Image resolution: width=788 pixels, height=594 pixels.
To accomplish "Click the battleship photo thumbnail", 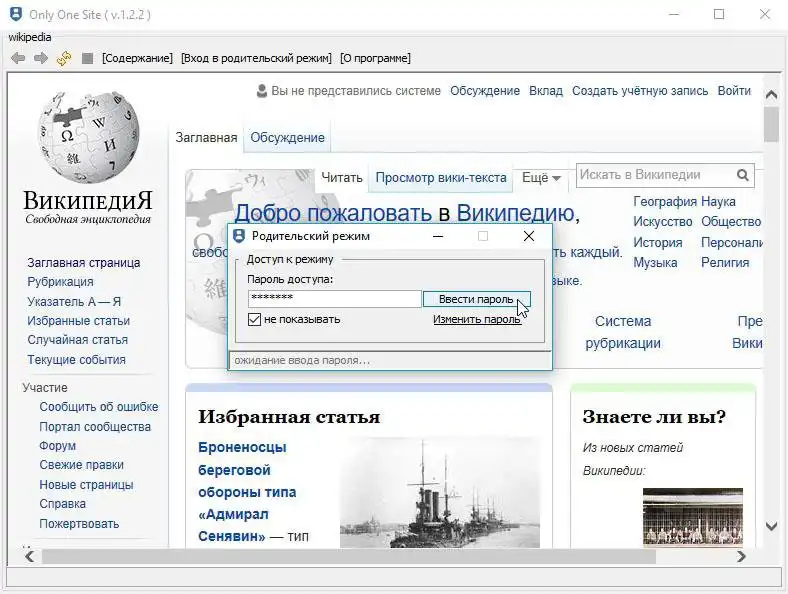I will pyautogui.click(x=440, y=493).
